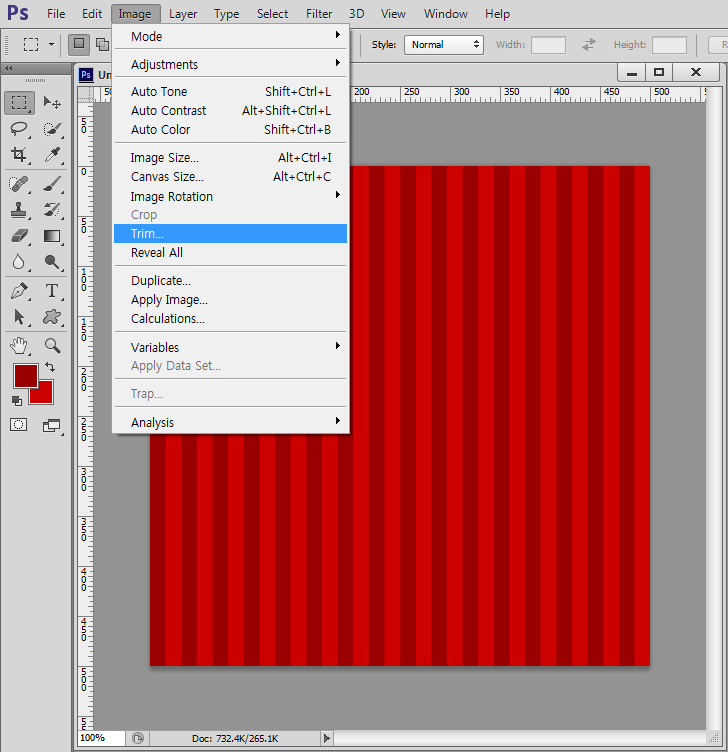Reset default foreground and background colors

17,400
